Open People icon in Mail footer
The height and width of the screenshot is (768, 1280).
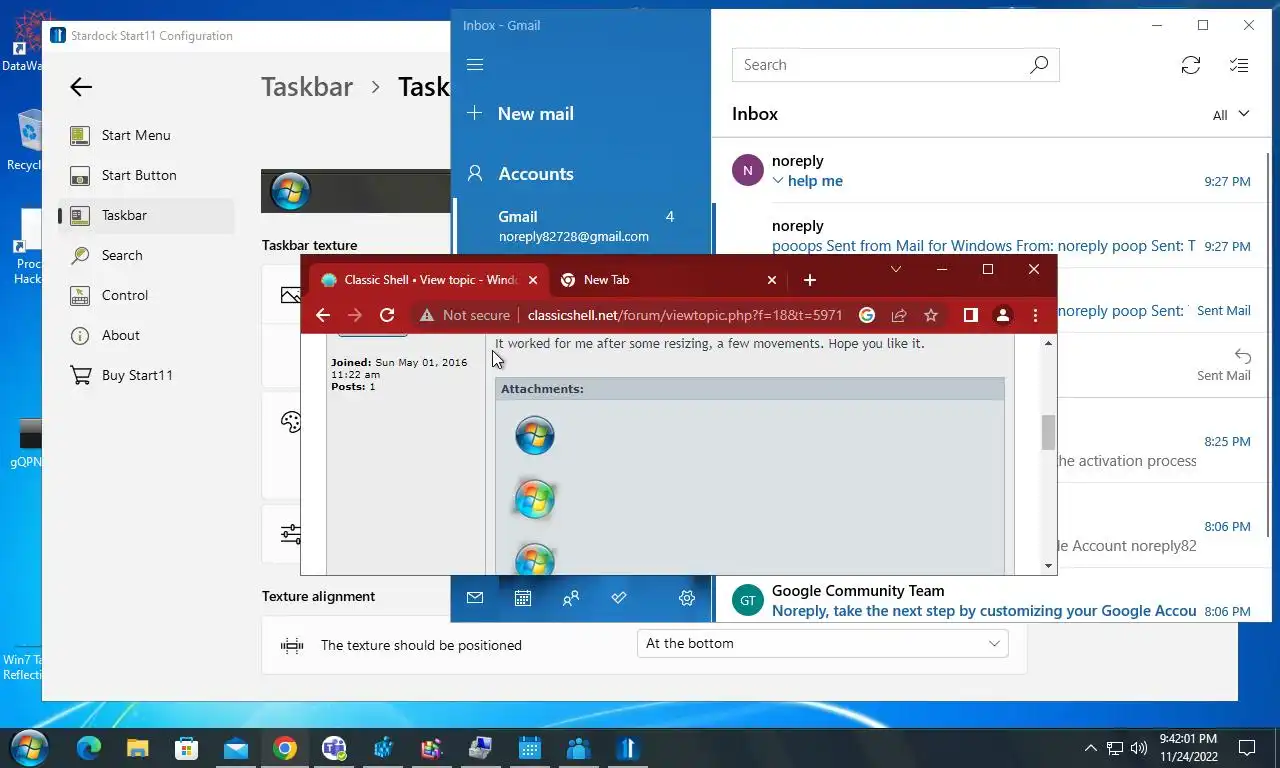click(571, 598)
